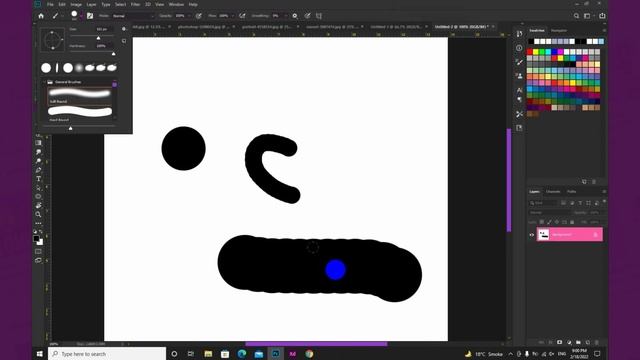Select the Hand tool
Screen dimensions: 640x360
click(x=38, y=205)
